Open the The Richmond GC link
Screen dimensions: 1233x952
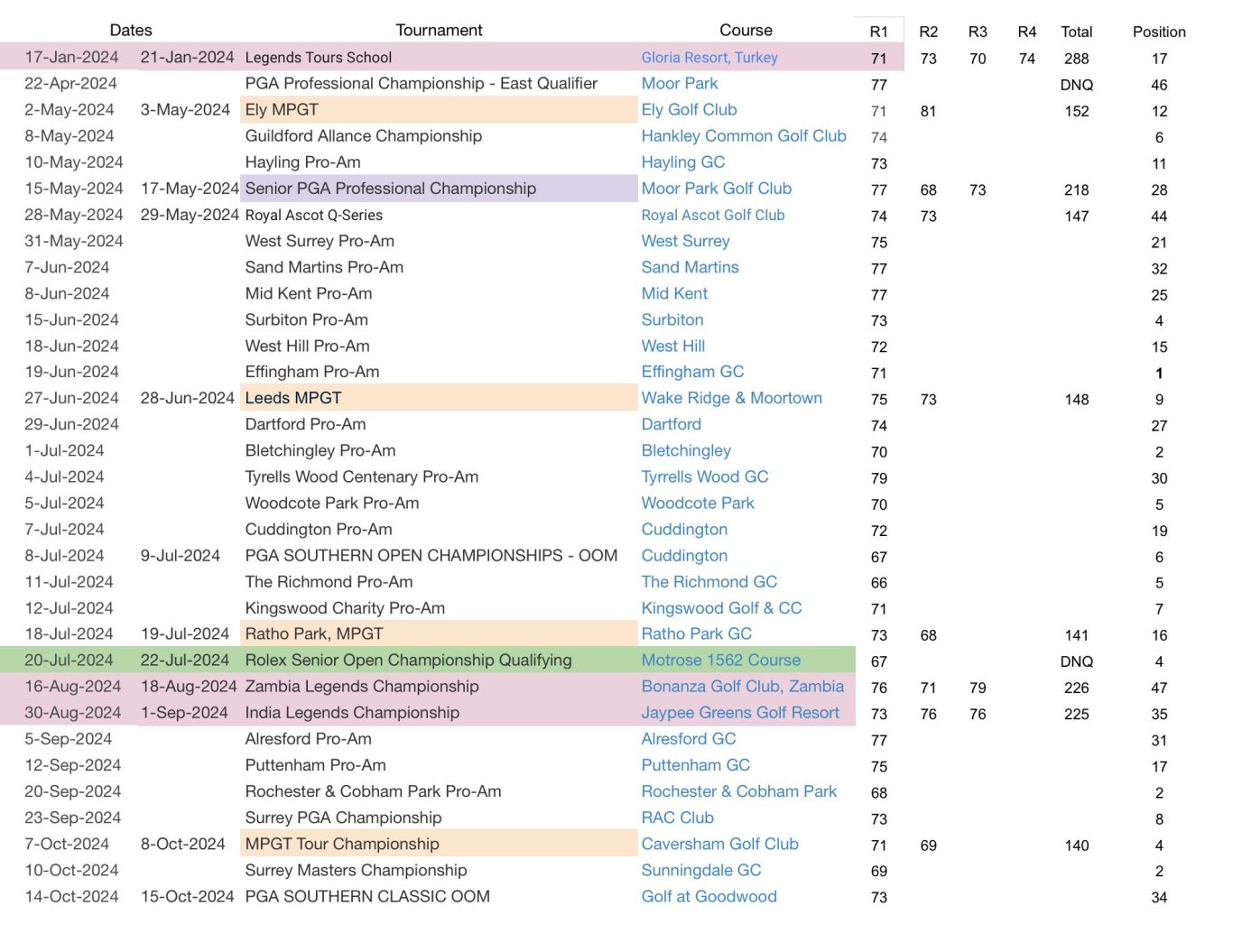(709, 582)
